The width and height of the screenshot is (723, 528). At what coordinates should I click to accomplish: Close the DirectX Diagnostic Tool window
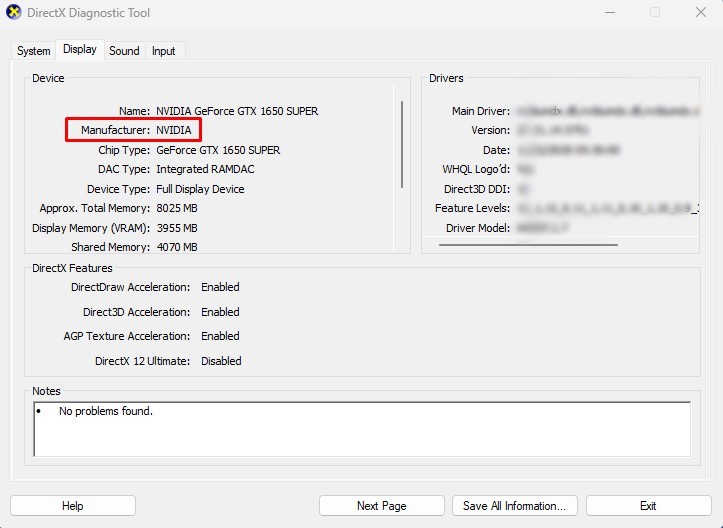(x=700, y=13)
